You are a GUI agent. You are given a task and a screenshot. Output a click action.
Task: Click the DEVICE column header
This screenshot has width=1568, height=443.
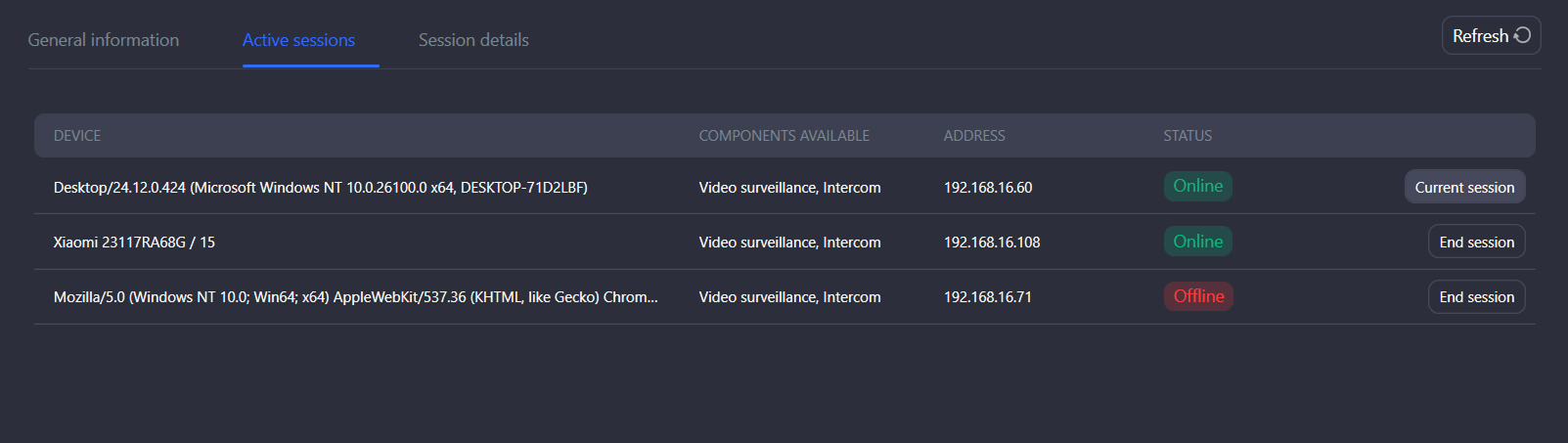pyautogui.click(x=77, y=136)
